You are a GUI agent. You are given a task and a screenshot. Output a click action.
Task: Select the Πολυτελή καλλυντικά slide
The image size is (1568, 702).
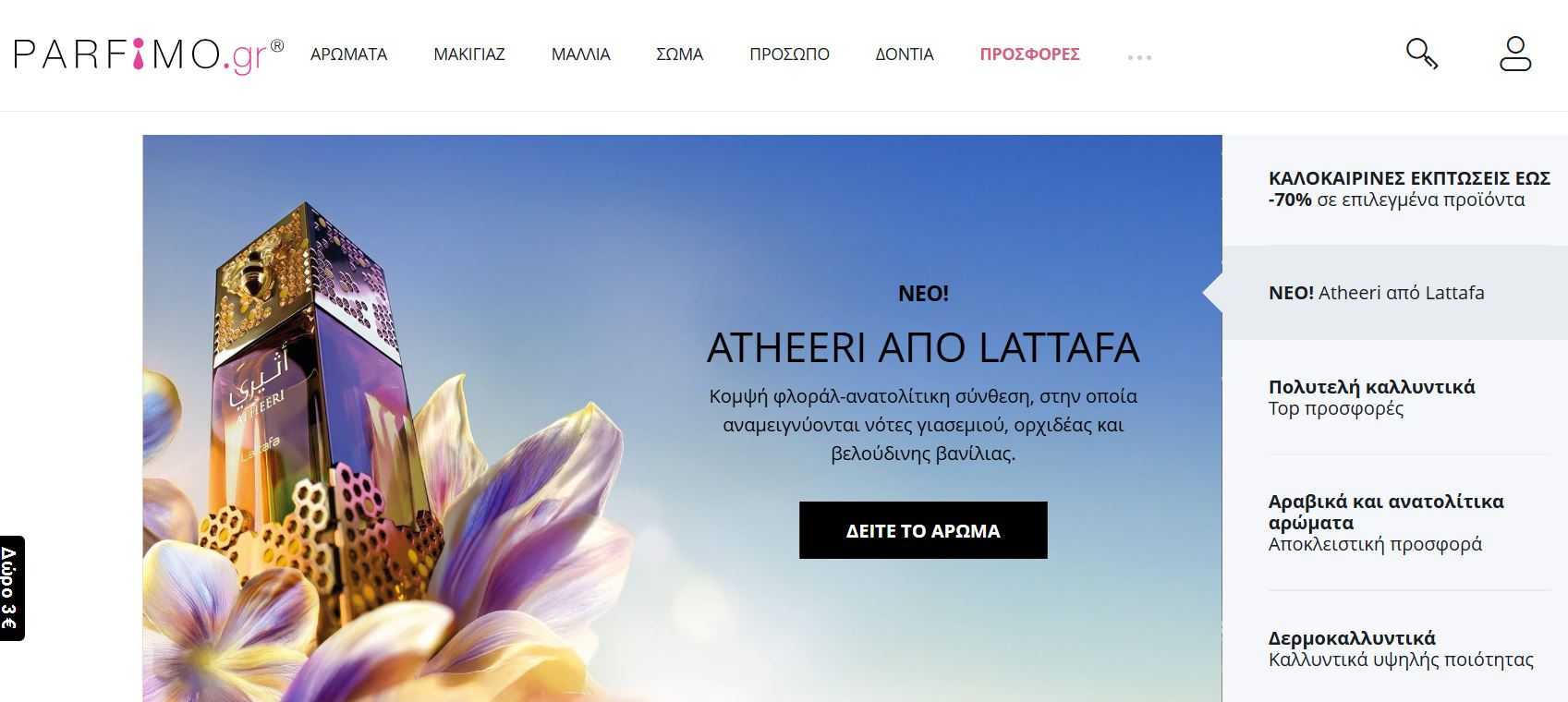[1395, 397]
